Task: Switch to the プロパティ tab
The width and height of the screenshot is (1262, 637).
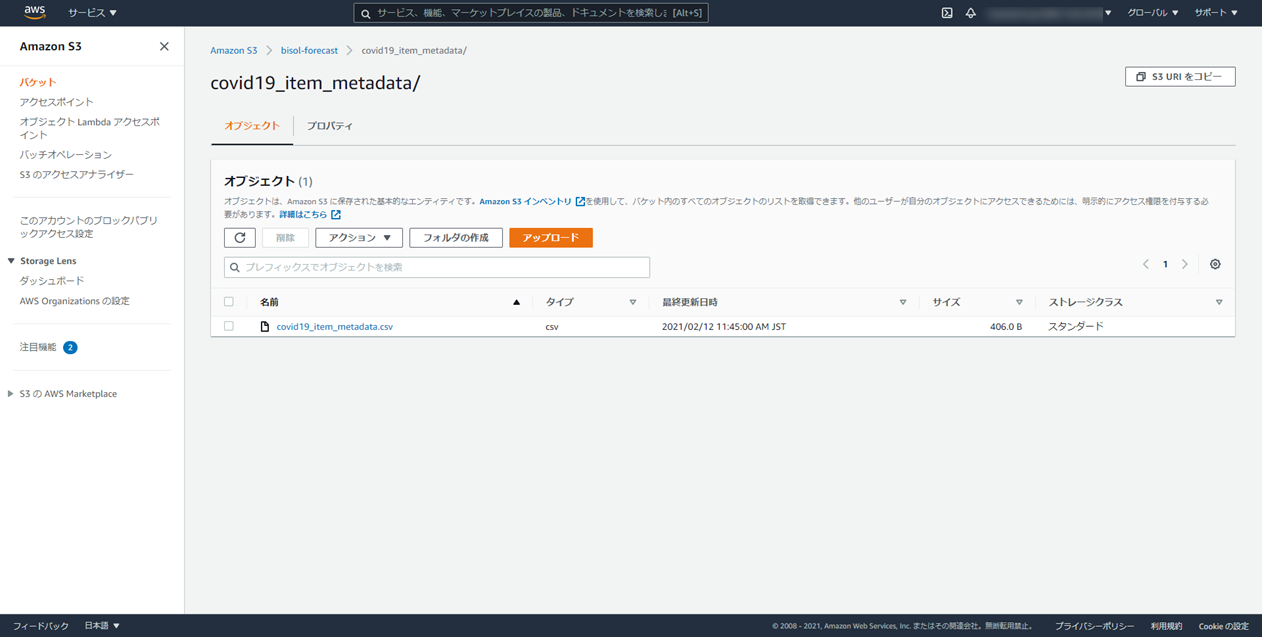Action: 329,126
